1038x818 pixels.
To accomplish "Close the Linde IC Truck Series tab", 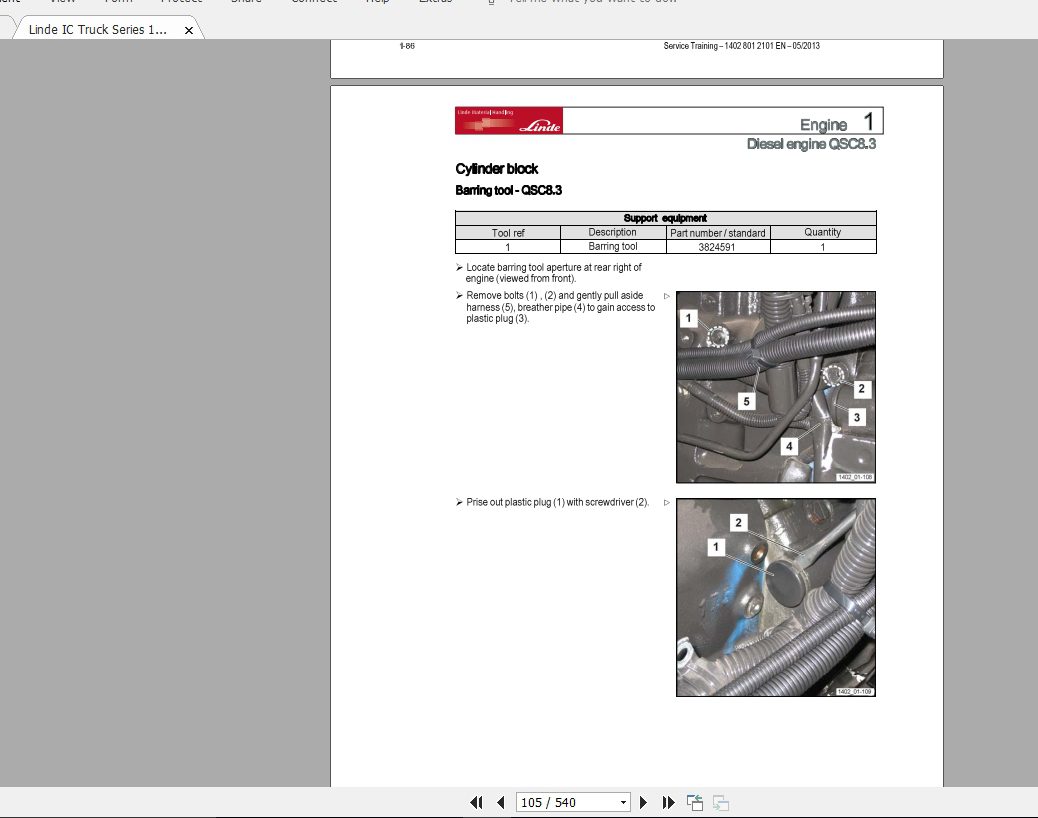I will 189,30.
